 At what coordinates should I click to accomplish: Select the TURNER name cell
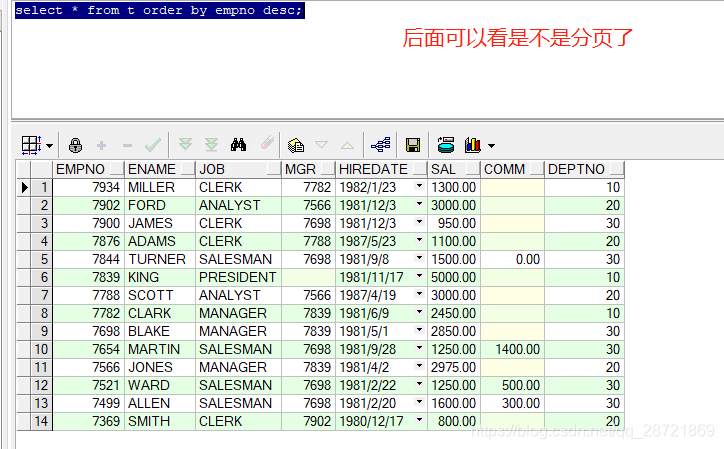(x=160, y=259)
